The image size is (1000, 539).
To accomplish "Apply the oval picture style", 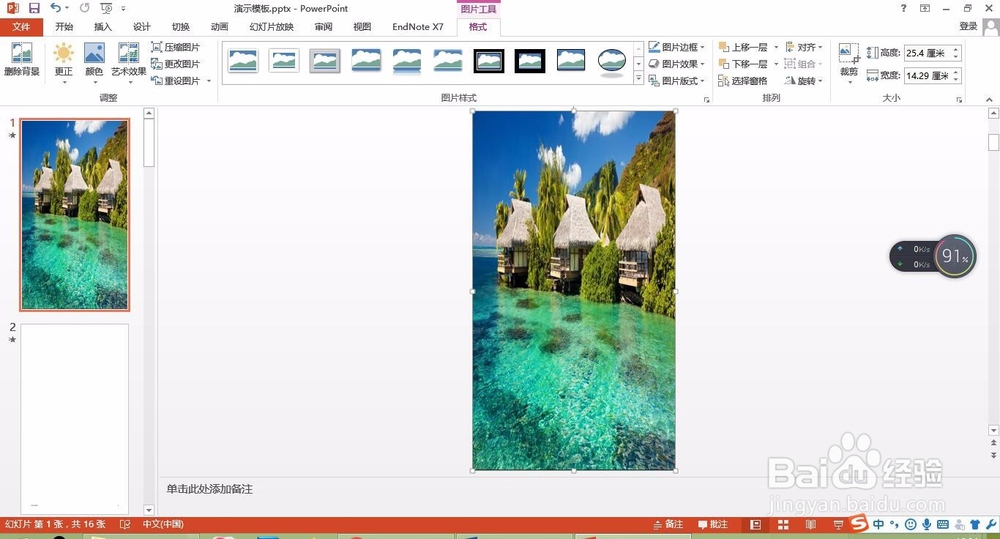I will click(612, 61).
